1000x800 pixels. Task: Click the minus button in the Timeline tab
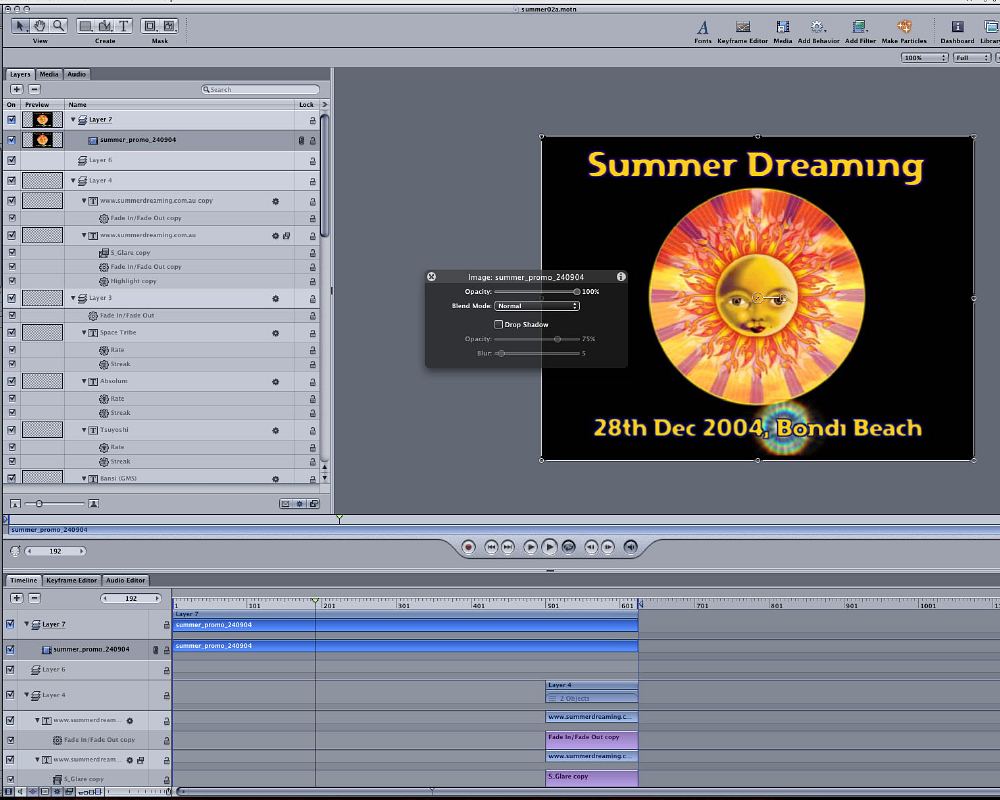pyautogui.click(x=35, y=598)
